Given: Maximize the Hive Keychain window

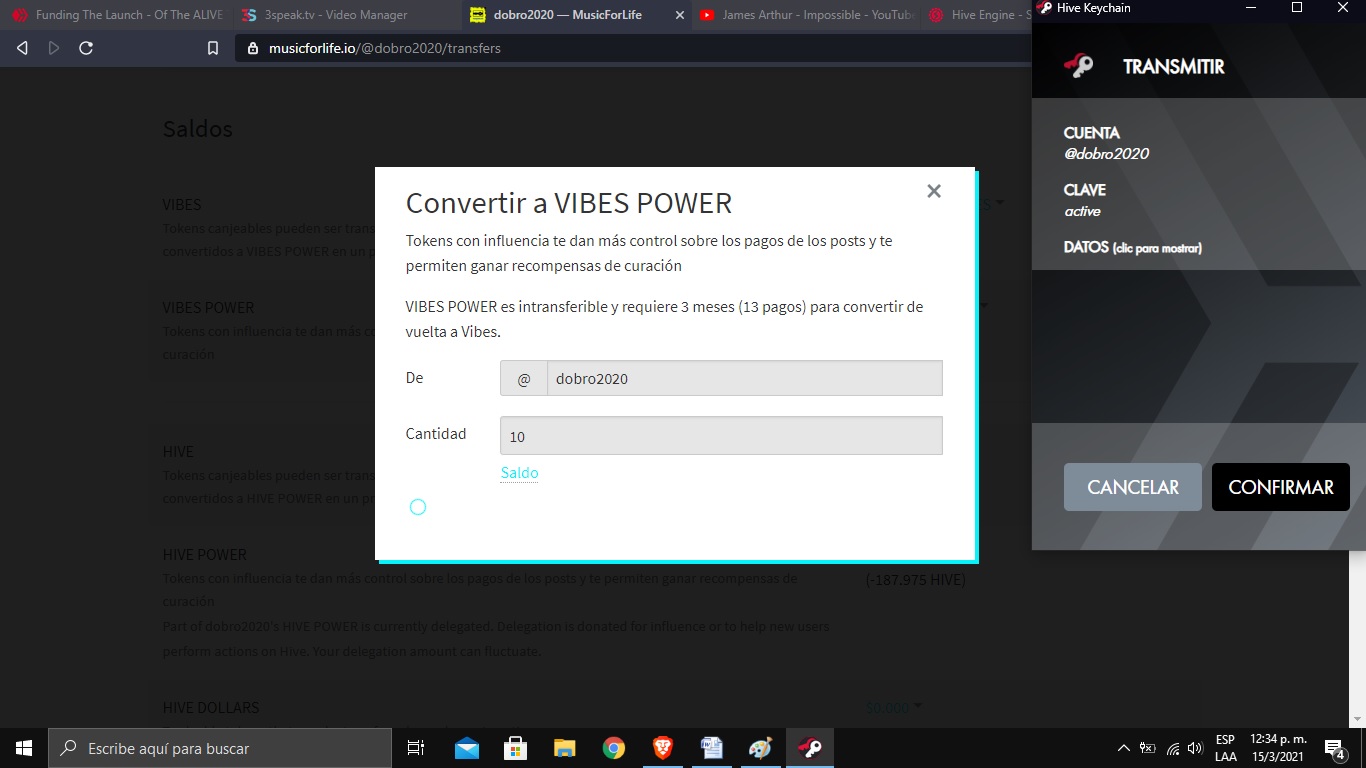Looking at the screenshot, I should [x=1297, y=8].
